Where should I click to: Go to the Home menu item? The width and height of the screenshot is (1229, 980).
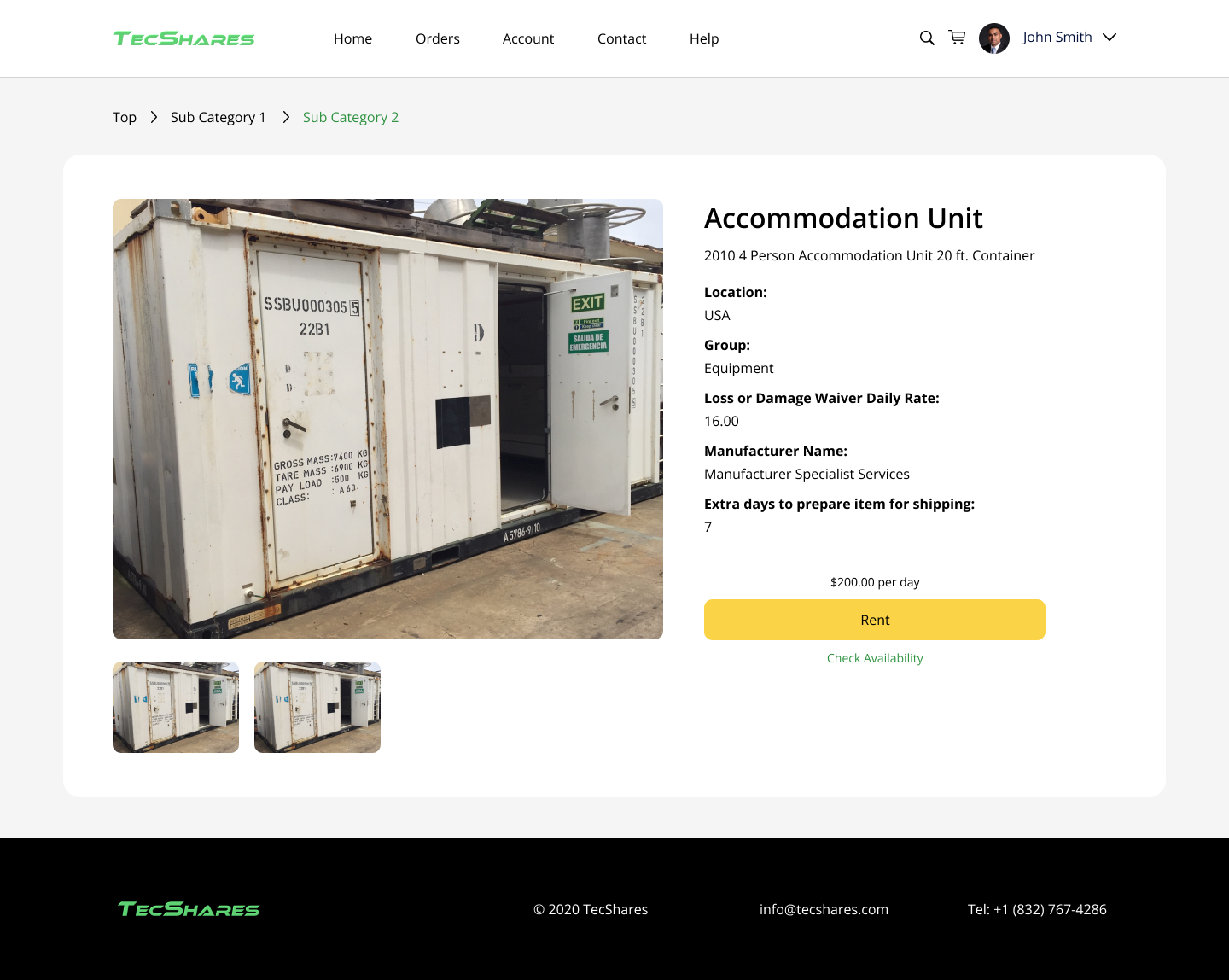pos(352,38)
